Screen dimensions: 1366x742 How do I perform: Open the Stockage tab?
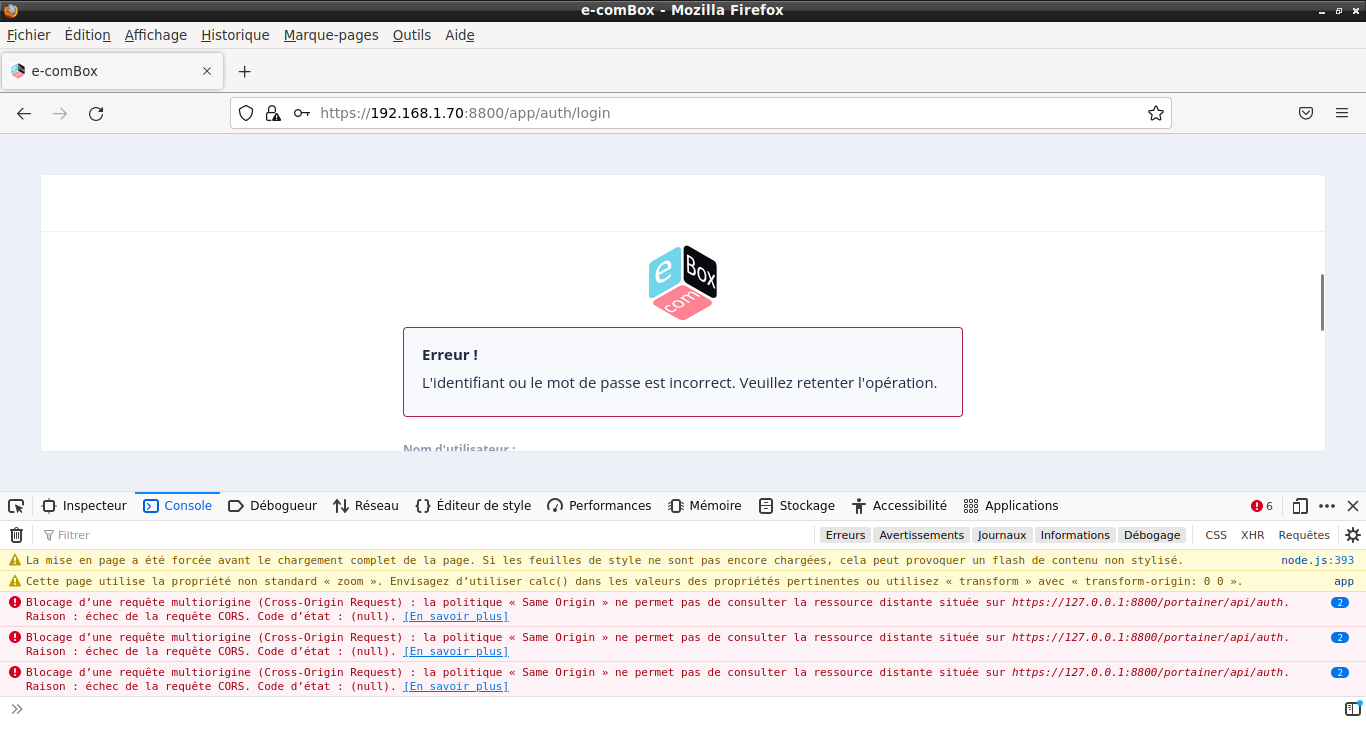(x=796, y=506)
